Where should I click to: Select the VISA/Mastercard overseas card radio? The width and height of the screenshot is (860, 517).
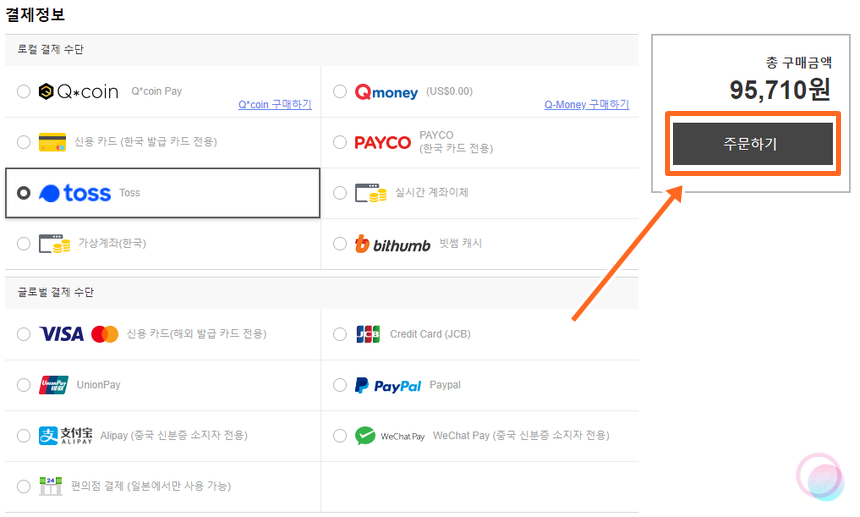click(x=24, y=334)
